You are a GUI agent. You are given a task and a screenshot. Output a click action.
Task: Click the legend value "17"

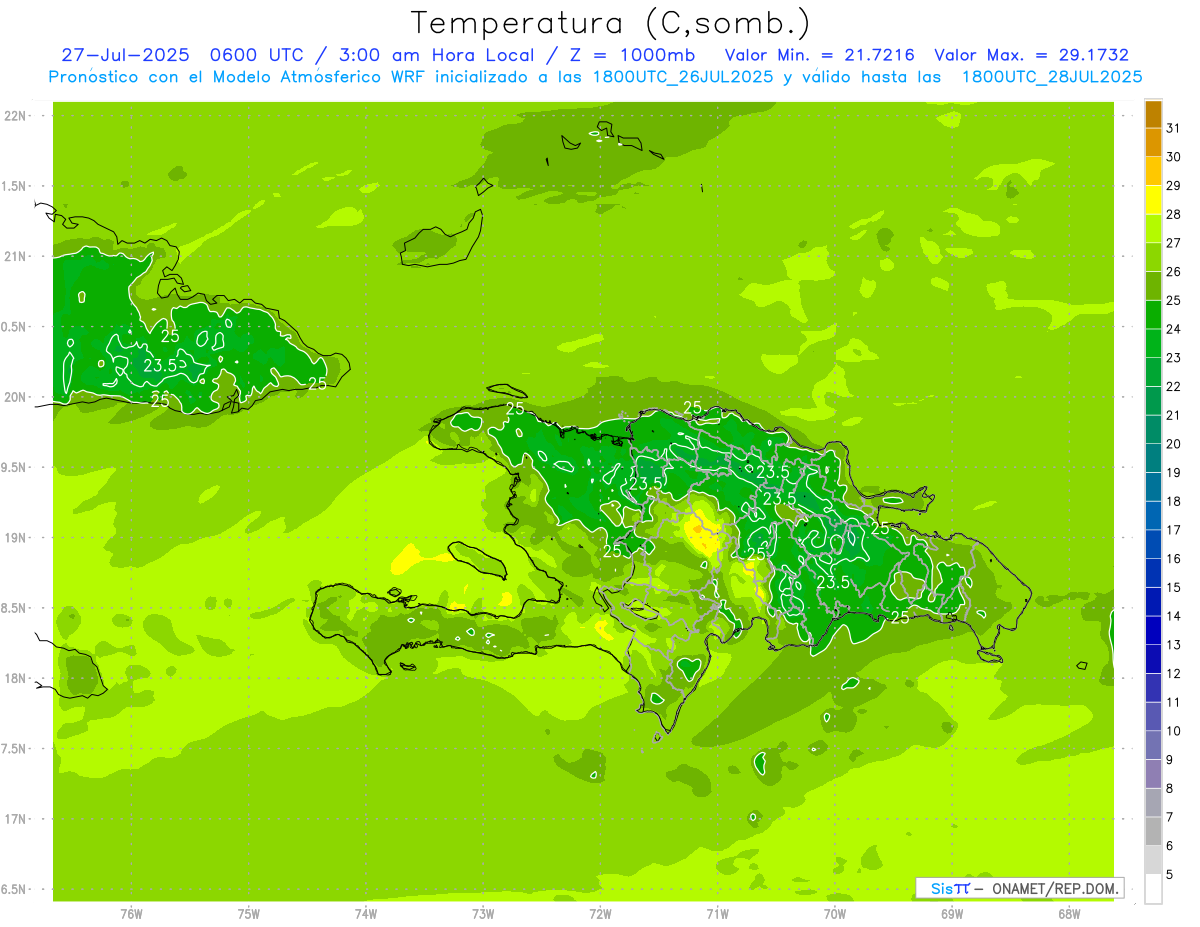click(1174, 530)
